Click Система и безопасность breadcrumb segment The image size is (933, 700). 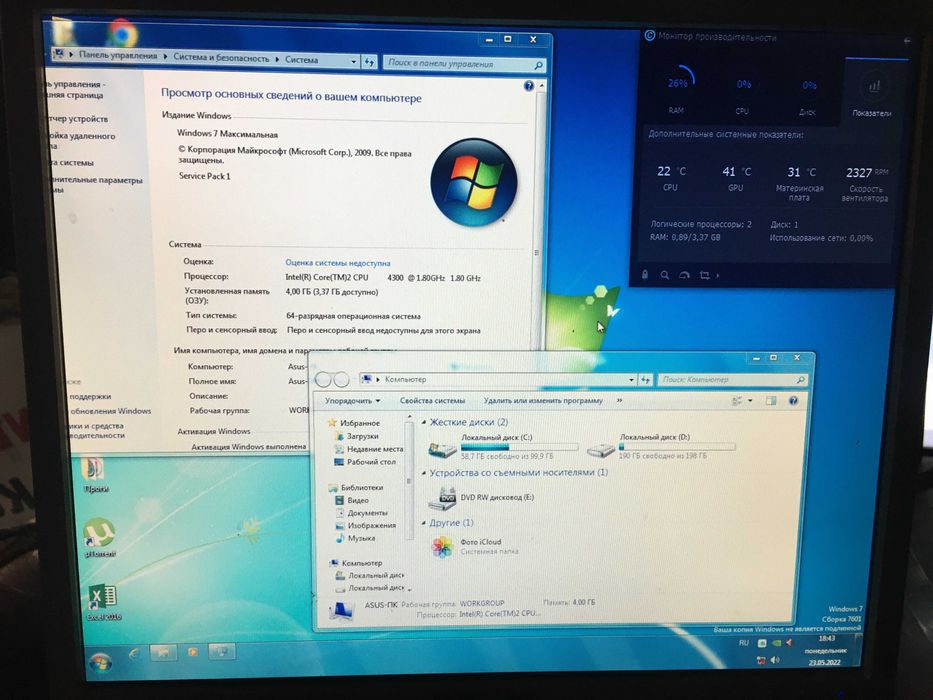(221, 58)
